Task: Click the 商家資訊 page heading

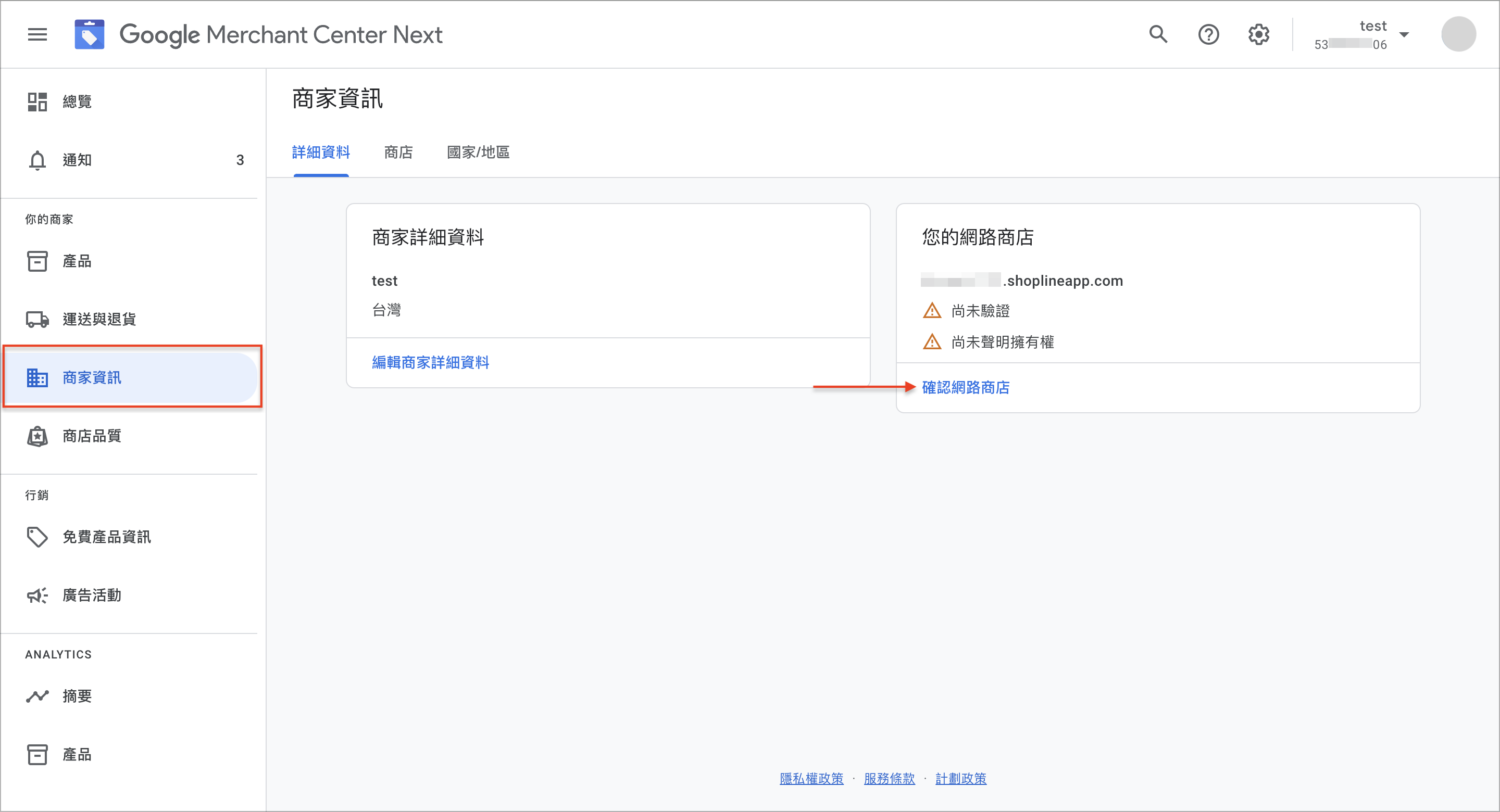Action: pos(337,98)
